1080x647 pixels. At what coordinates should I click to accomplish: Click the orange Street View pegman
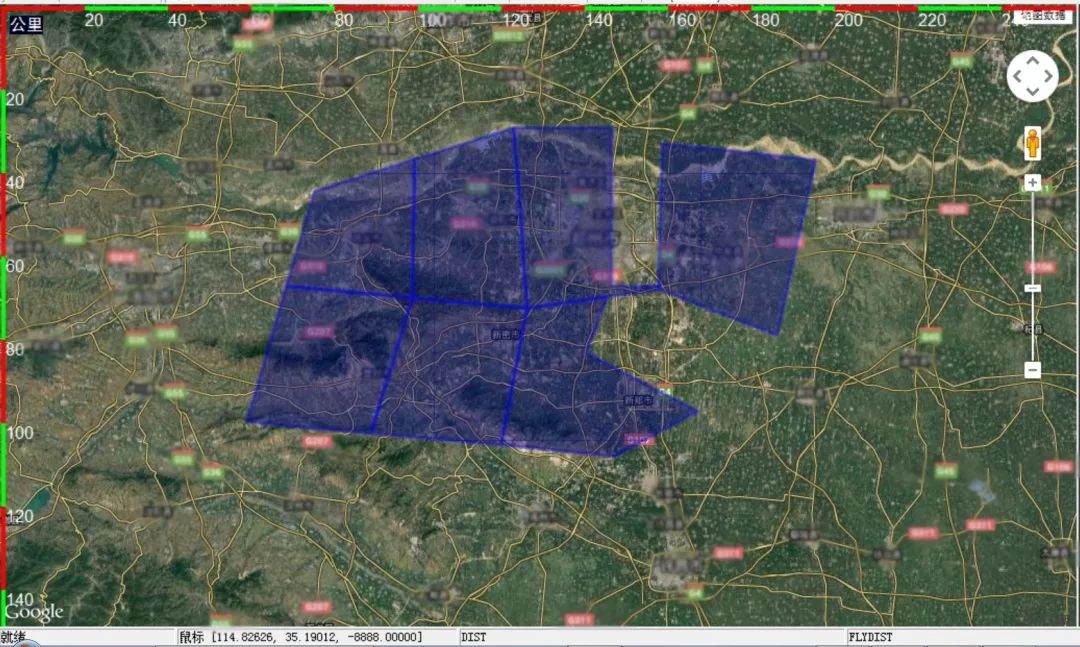pyautogui.click(x=1032, y=144)
